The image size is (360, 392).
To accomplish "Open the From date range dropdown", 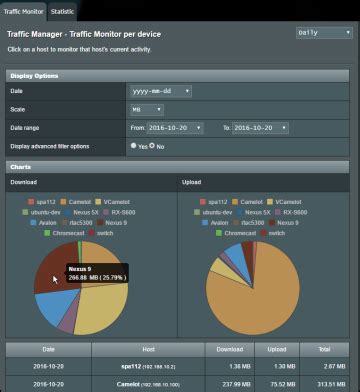I will [x=175, y=128].
